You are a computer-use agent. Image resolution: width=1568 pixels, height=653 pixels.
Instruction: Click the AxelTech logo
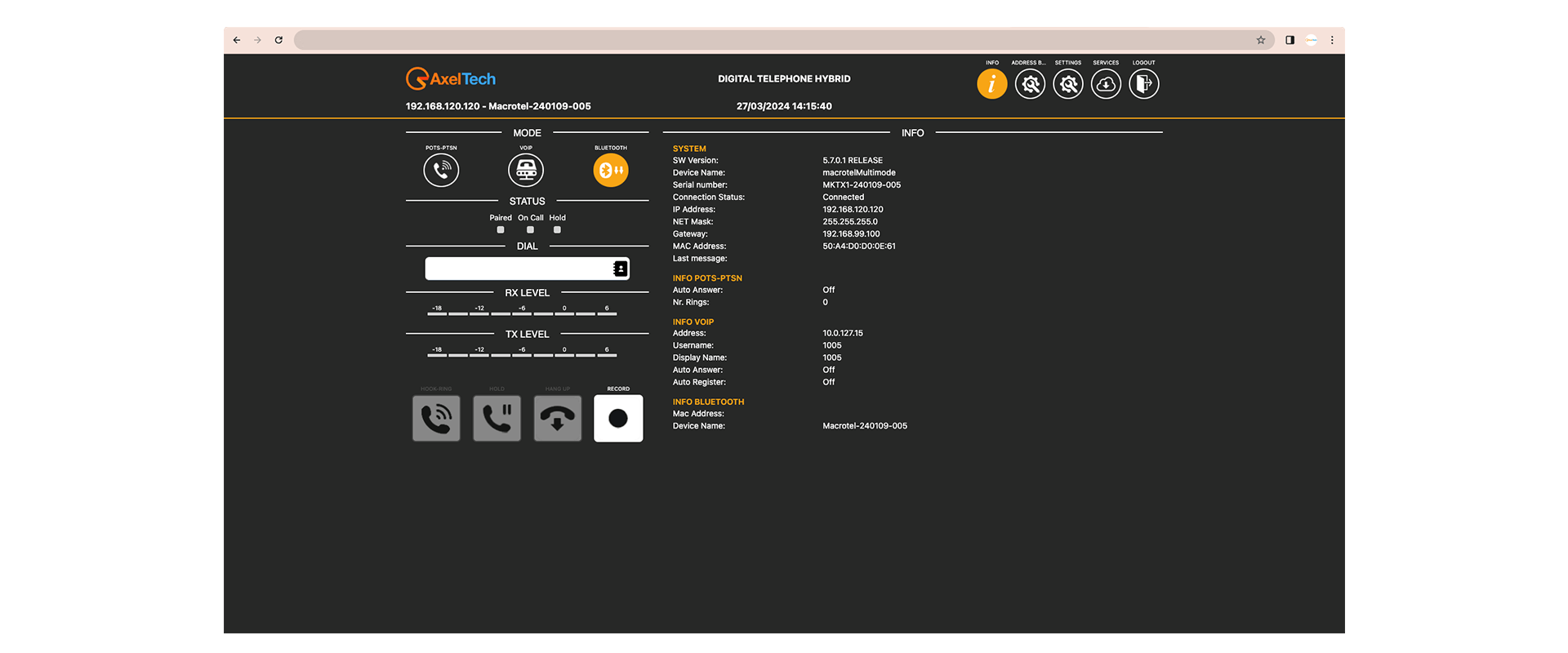click(451, 79)
